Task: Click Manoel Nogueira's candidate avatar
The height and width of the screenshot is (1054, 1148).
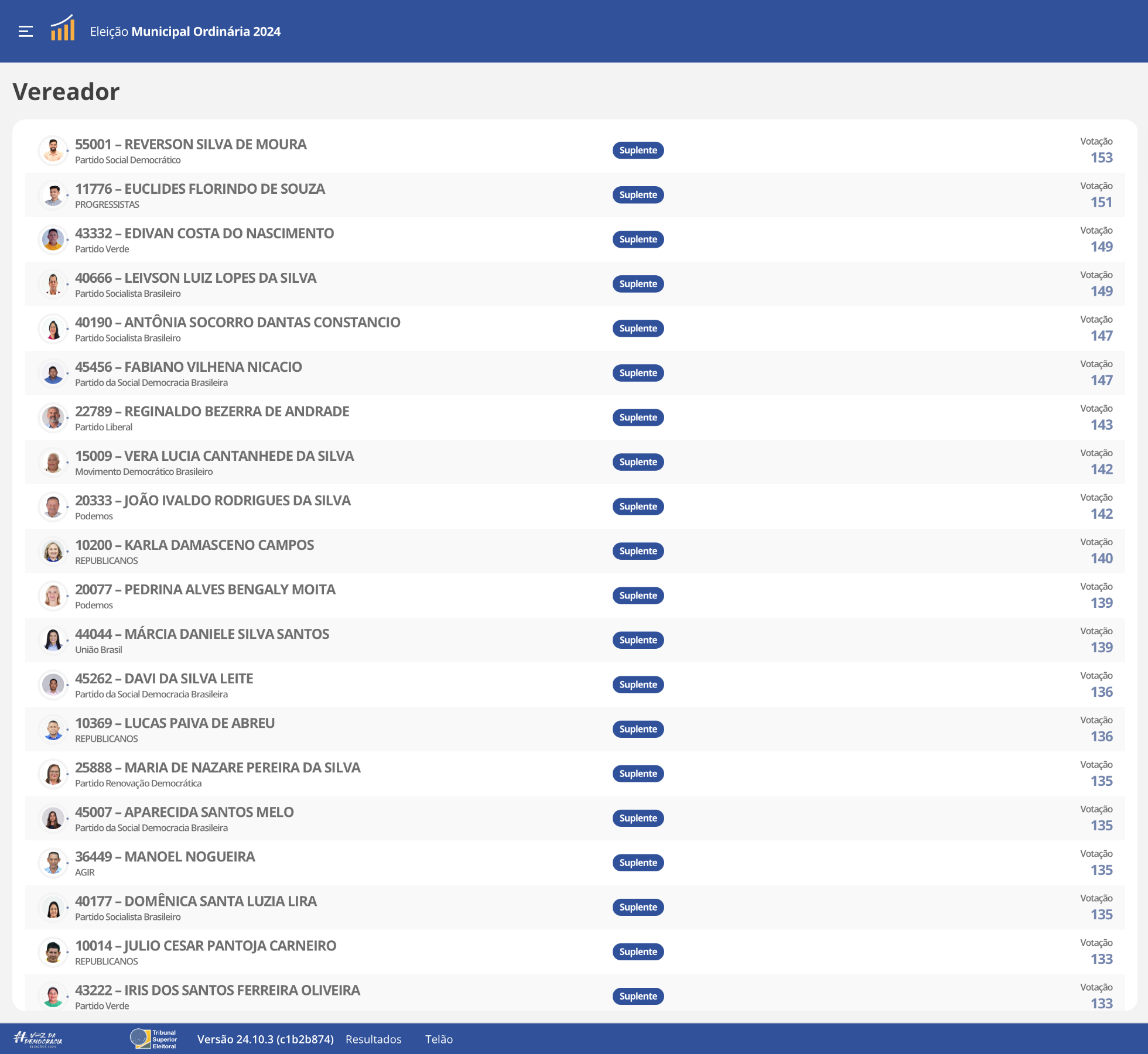Action: pos(53,863)
